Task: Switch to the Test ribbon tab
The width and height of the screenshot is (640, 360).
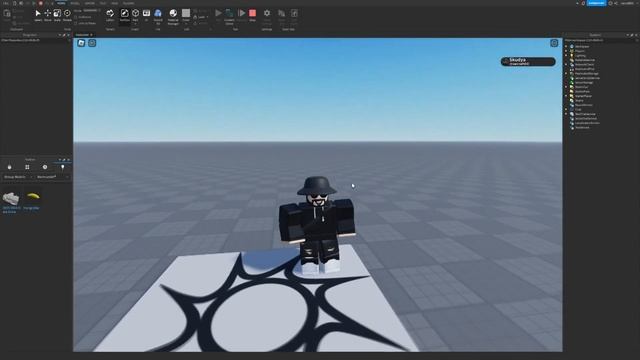Action: pyautogui.click(x=103, y=3)
